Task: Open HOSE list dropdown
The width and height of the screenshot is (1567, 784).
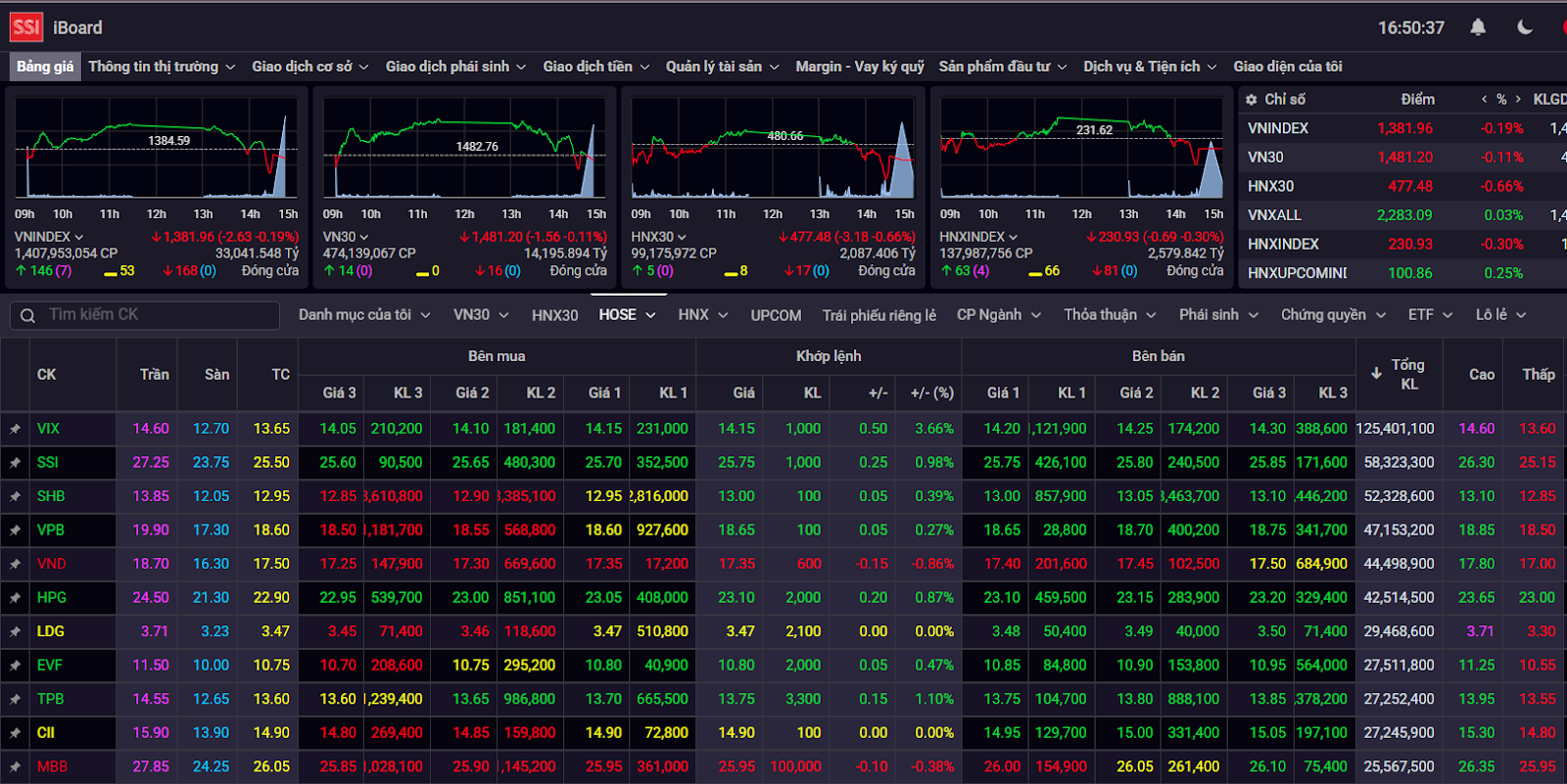Action: (x=627, y=315)
